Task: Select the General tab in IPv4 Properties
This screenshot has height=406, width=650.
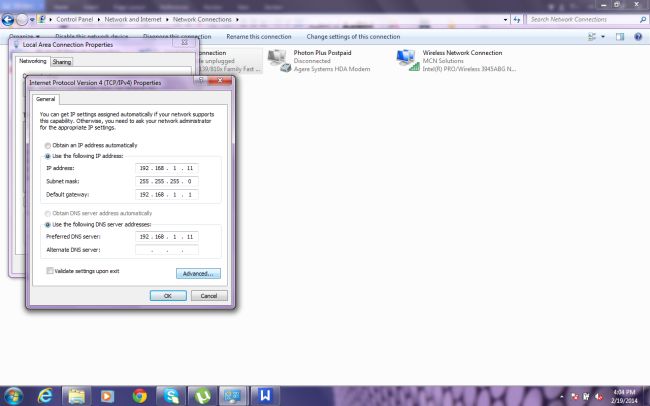Action: click(45, 99)
